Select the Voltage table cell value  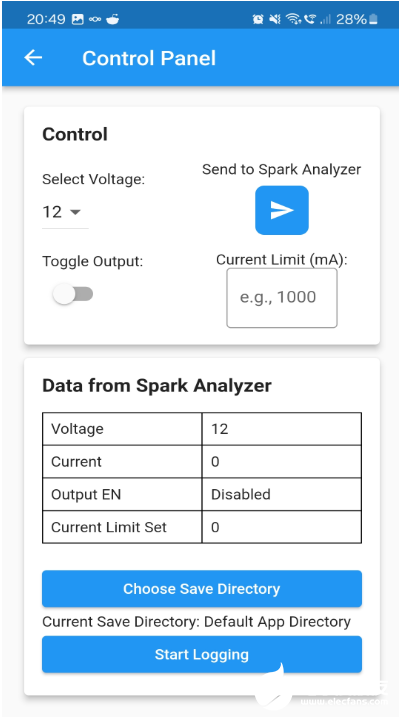pyautogui.click(x=282, y=429)
